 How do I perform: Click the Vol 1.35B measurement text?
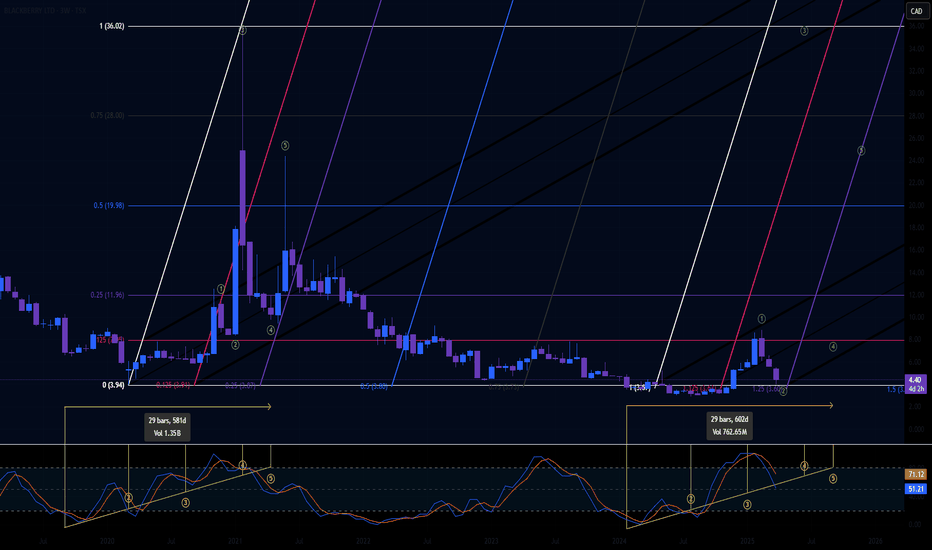167,433
